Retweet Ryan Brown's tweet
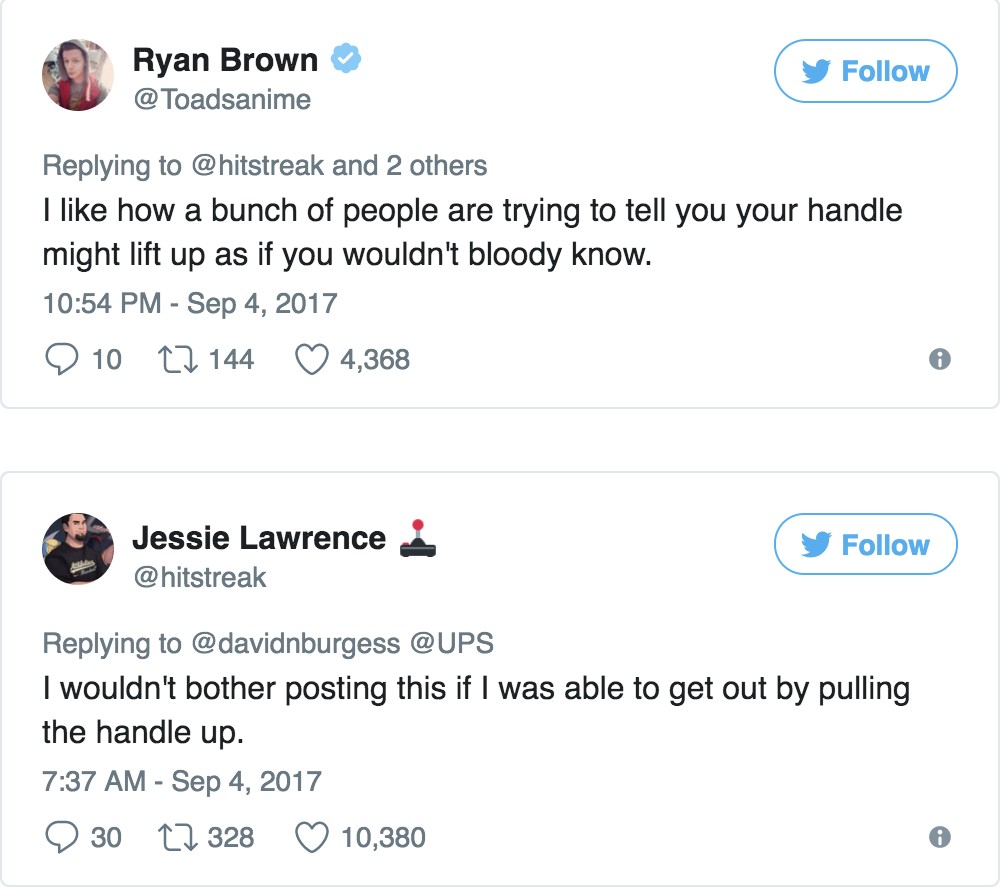 [179, 359]
